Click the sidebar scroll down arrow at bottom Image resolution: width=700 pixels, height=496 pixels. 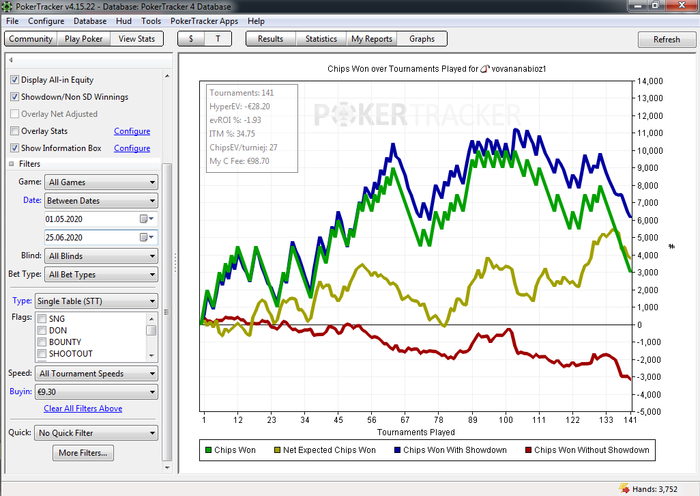pos(167,467)
